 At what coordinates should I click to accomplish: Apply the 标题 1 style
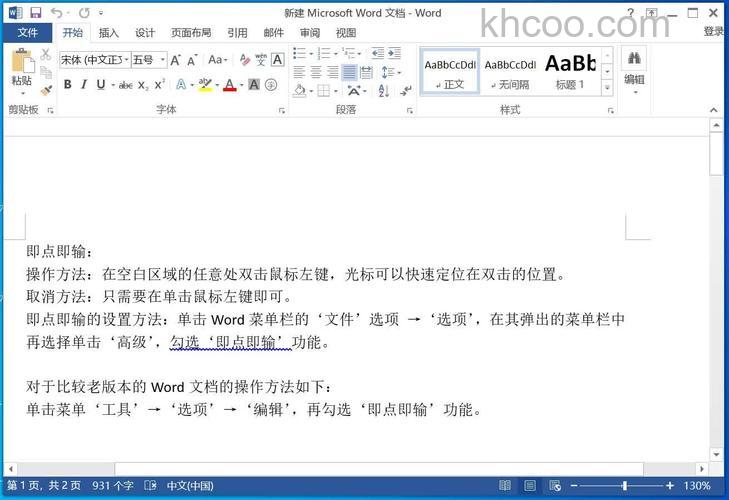coord(570,72)
